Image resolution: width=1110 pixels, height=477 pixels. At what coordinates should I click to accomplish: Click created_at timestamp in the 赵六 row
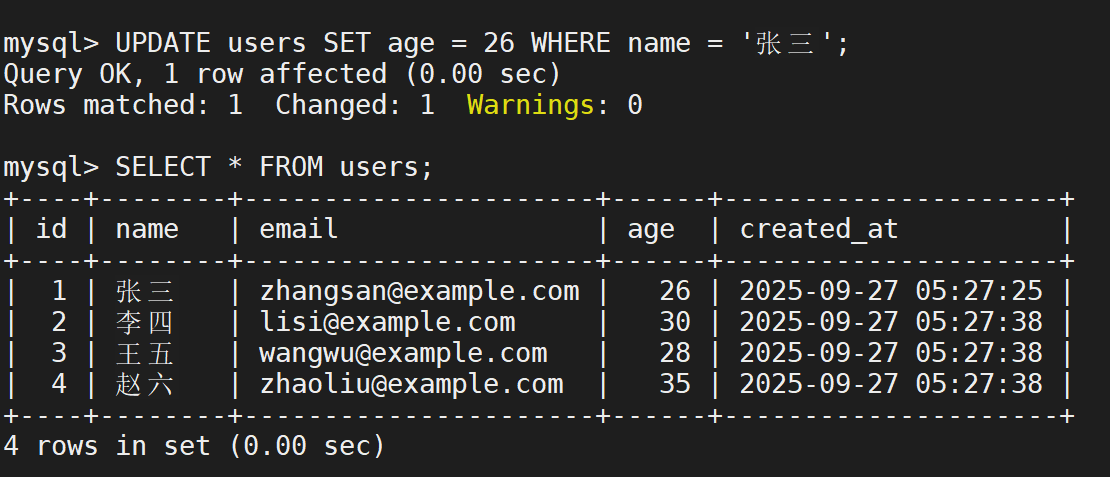(x=891, y=385)
